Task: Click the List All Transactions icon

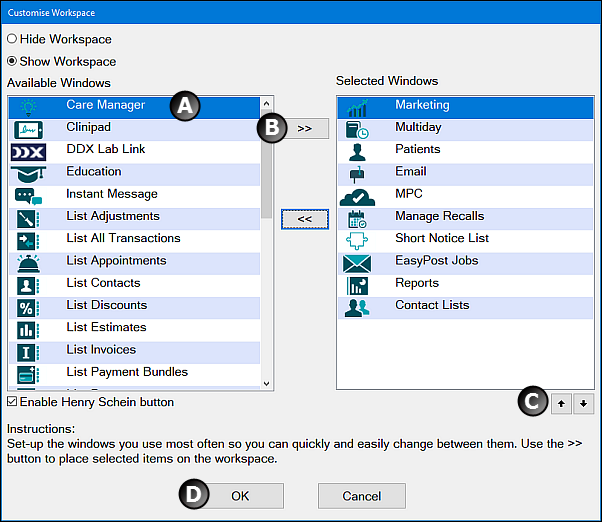Action: 28,241
